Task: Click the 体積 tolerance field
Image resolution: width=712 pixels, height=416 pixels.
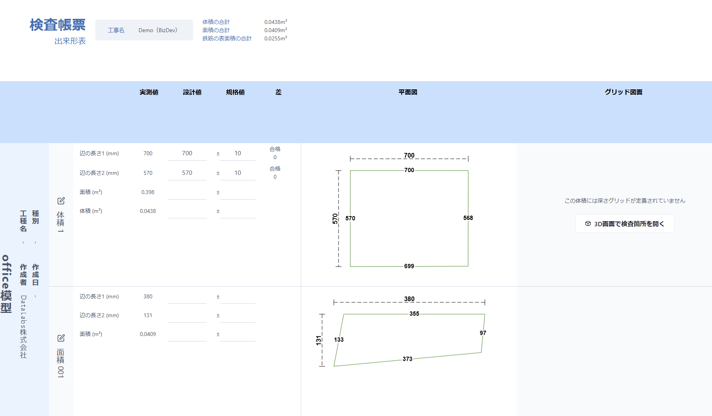Action: click(237, 211)
